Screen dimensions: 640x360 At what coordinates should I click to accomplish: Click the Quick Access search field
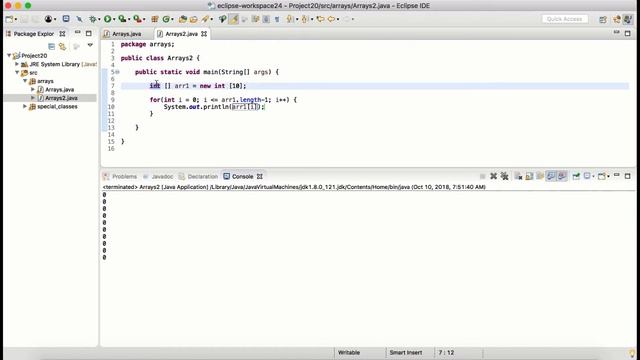pyautogui.click(x=565, y=19)
